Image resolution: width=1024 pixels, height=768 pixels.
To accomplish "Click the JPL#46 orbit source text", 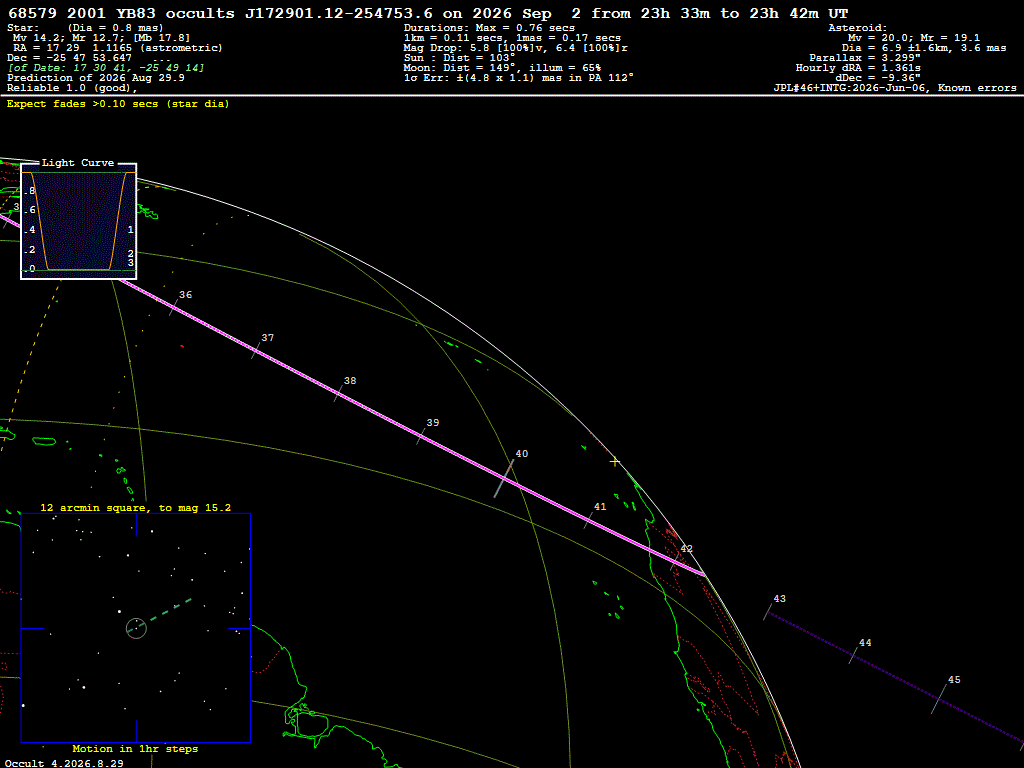I will point(895,88).
